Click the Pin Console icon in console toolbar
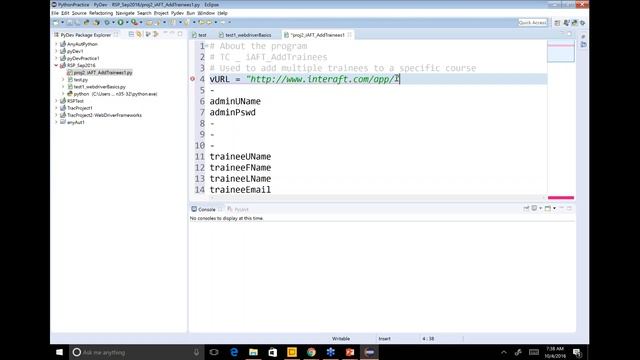The image size is (640, 360). (526, 209)
